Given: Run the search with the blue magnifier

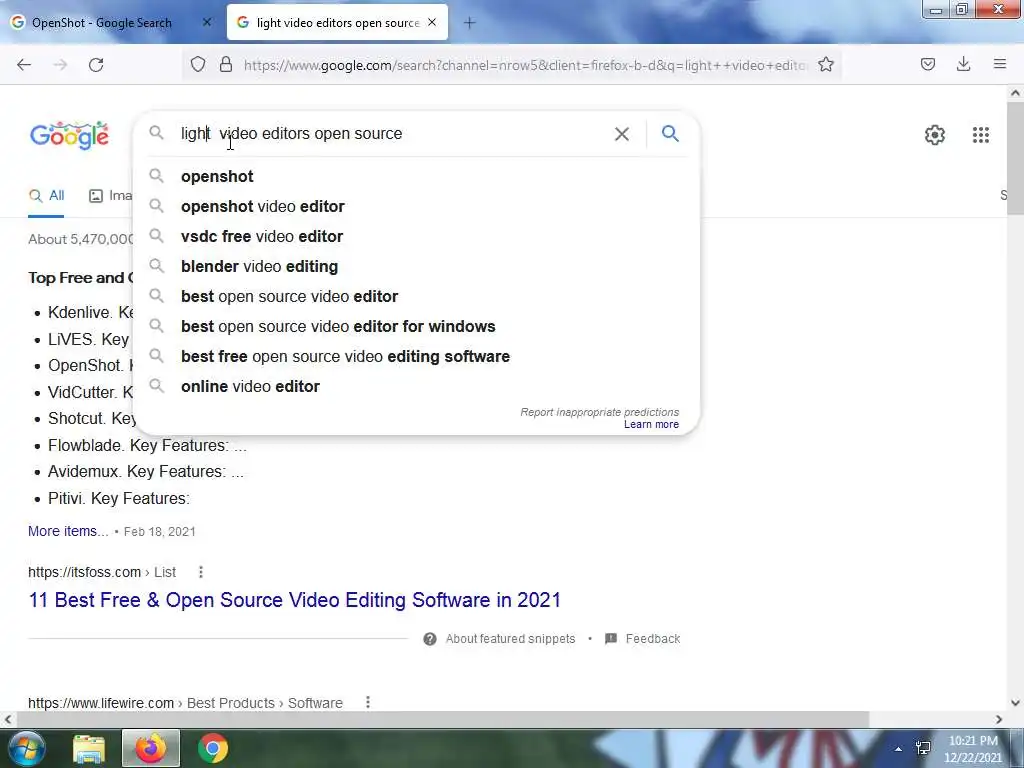Looking at the screenshot, I should pos(670,133).
